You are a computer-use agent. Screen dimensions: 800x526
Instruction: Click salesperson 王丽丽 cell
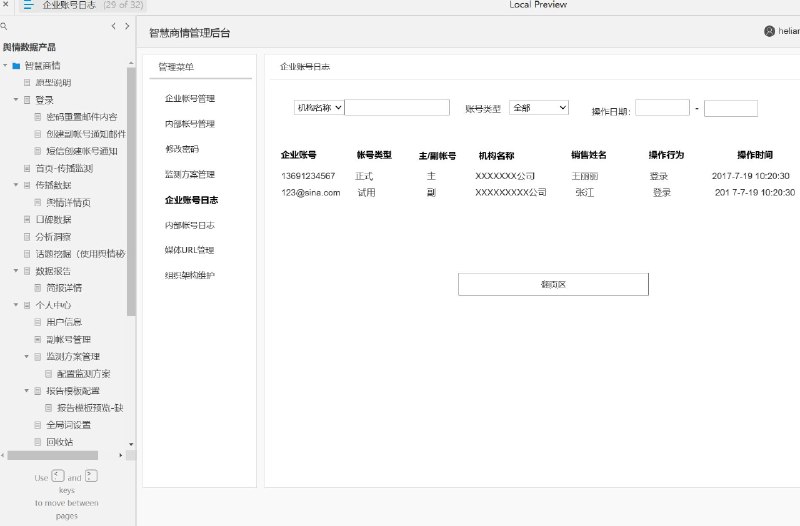(585, 176)
